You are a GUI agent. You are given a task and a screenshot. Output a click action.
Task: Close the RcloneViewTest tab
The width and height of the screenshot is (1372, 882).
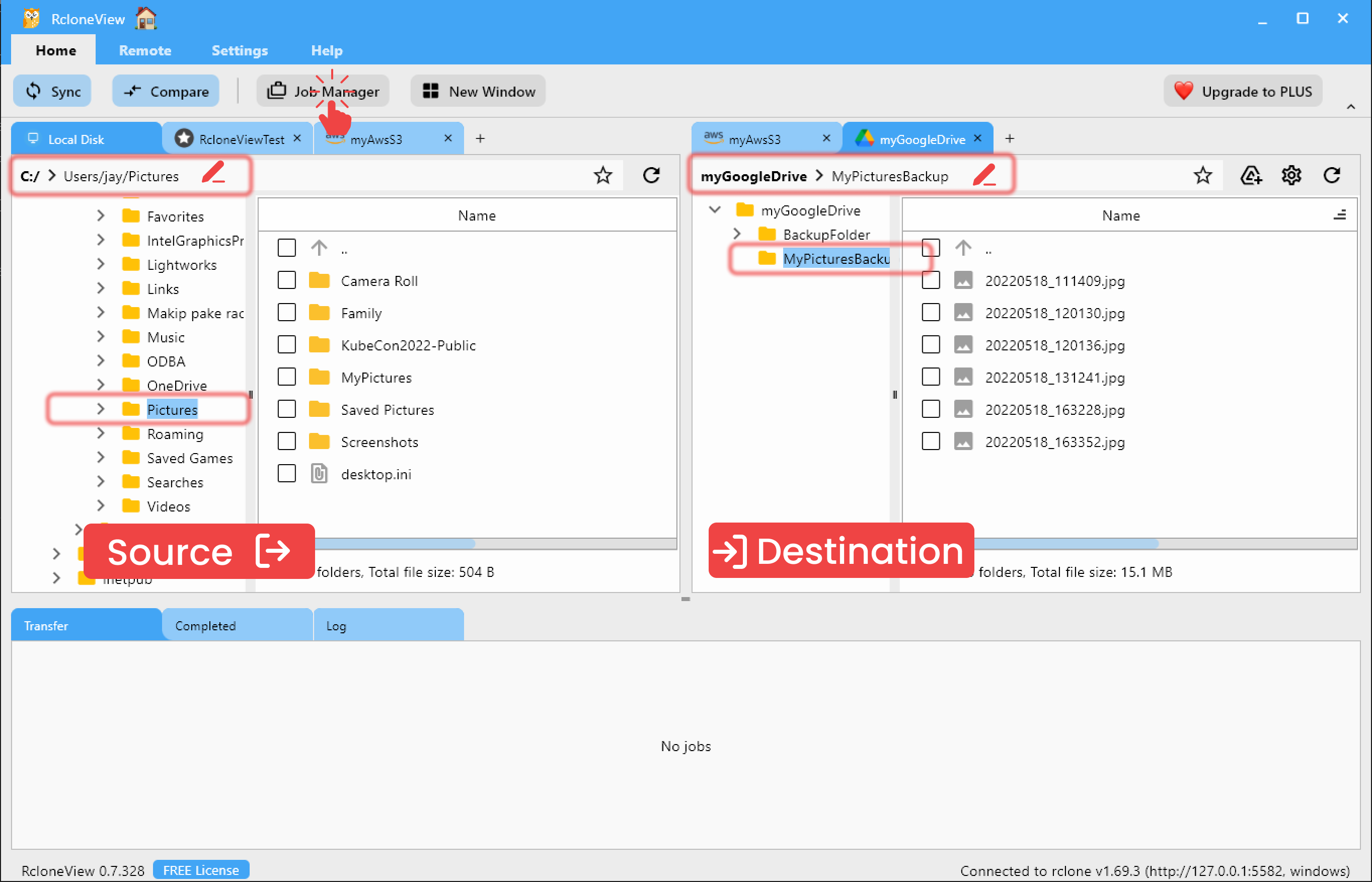(297, 138)
